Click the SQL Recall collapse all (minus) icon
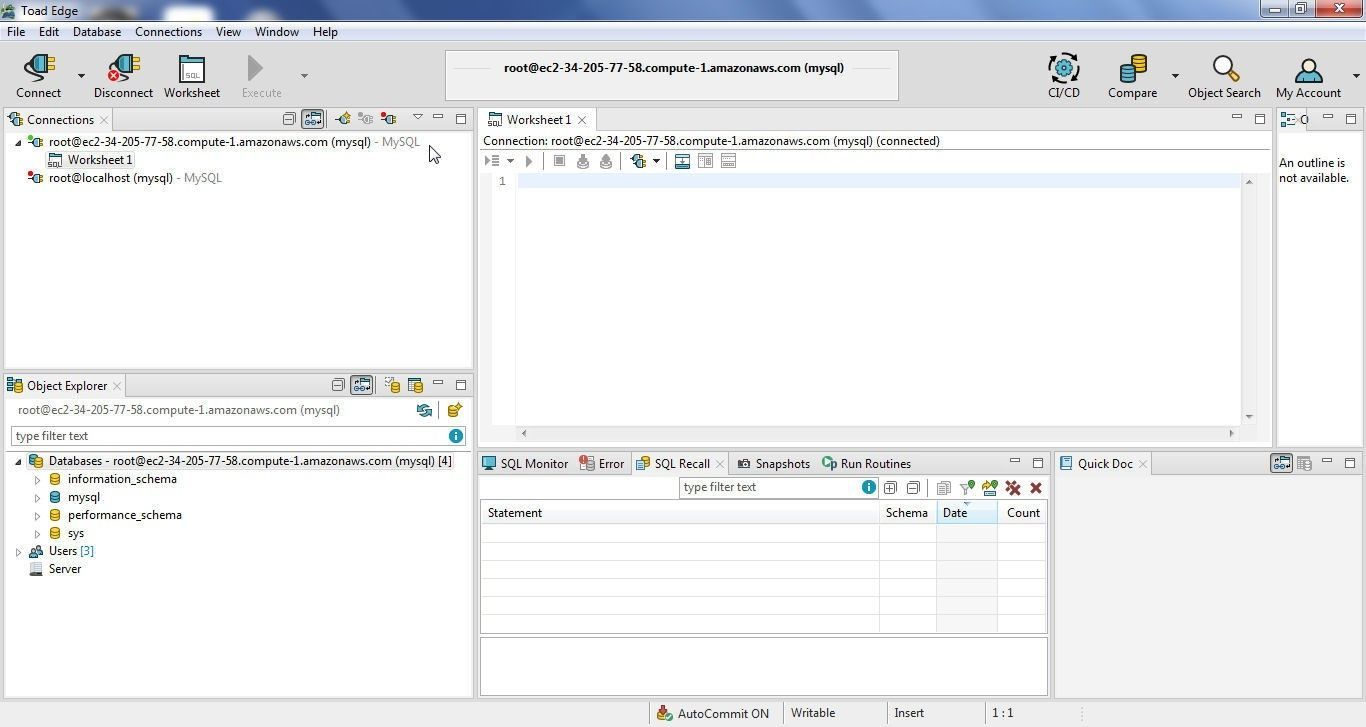This screenshot has height=727, width=1366. point(913,488)
